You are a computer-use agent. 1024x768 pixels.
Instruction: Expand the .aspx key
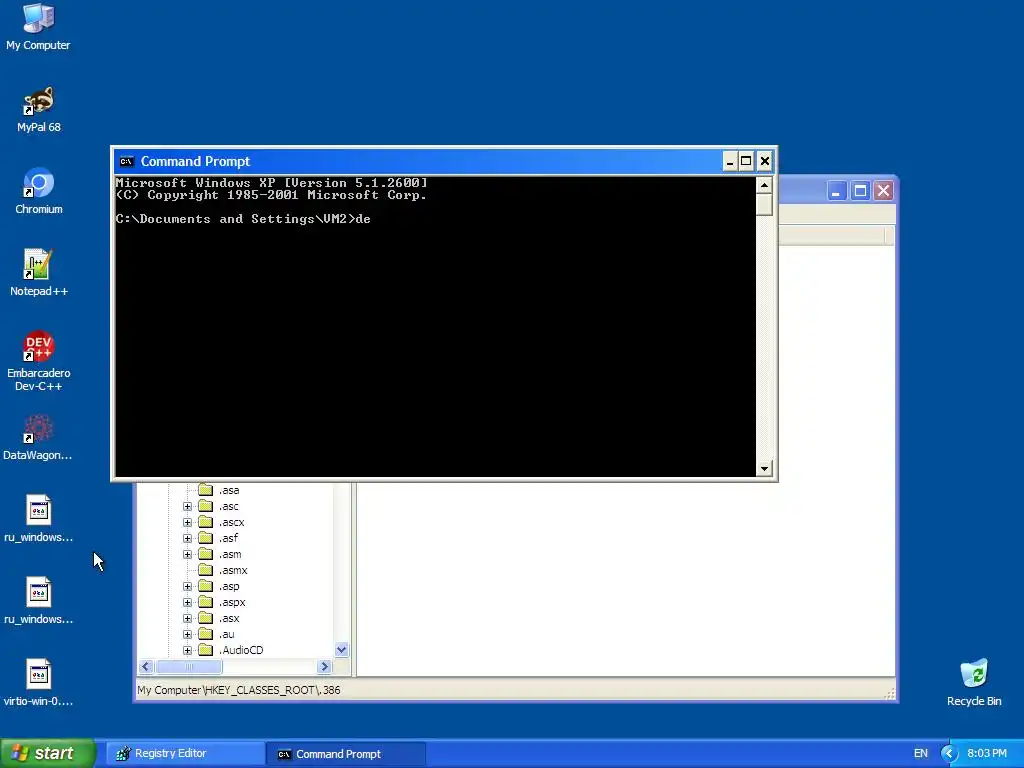[x=187, y=602]
